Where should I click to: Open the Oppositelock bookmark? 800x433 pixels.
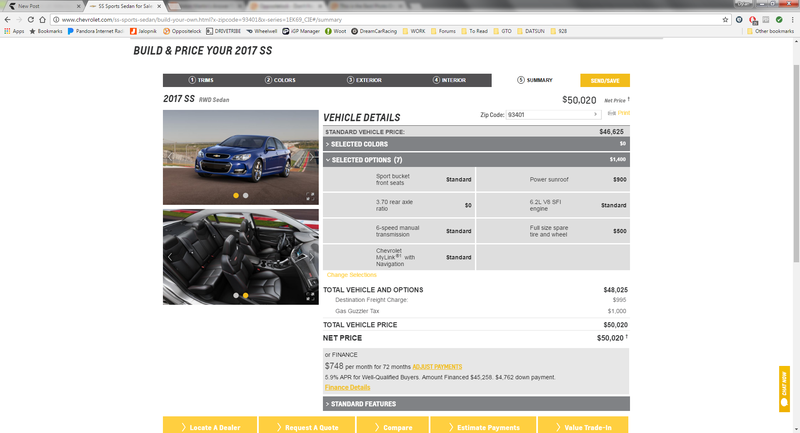click(182, 31)
